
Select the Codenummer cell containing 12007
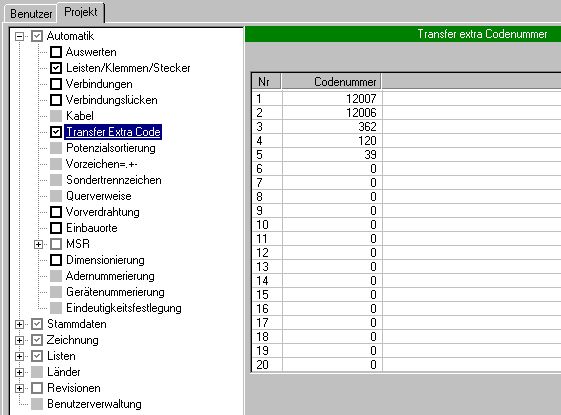click(332, 98)
